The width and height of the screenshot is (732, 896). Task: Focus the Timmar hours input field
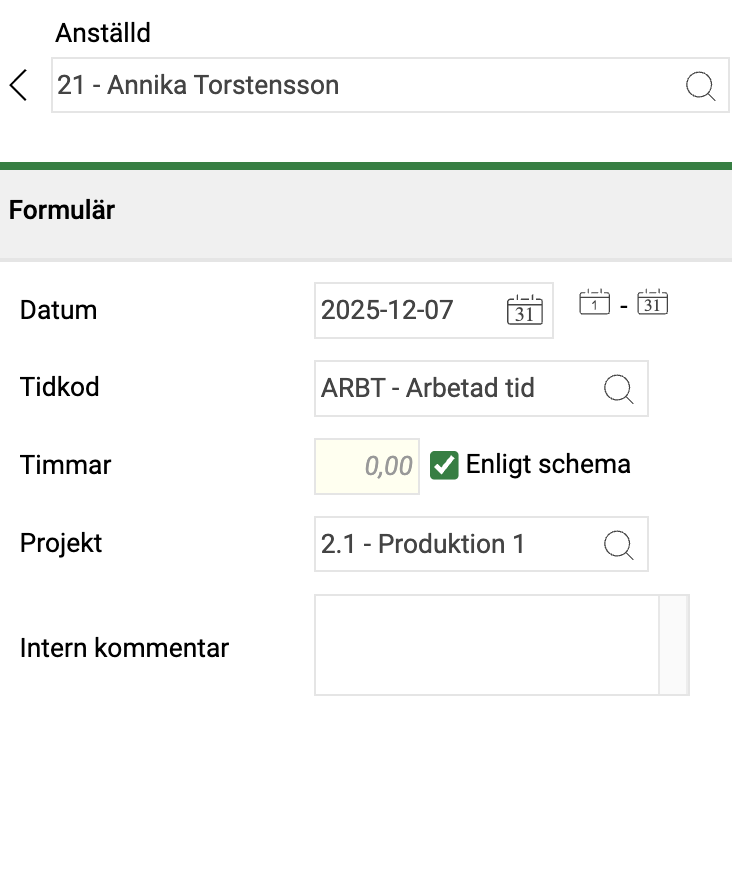tap(367, 466)
